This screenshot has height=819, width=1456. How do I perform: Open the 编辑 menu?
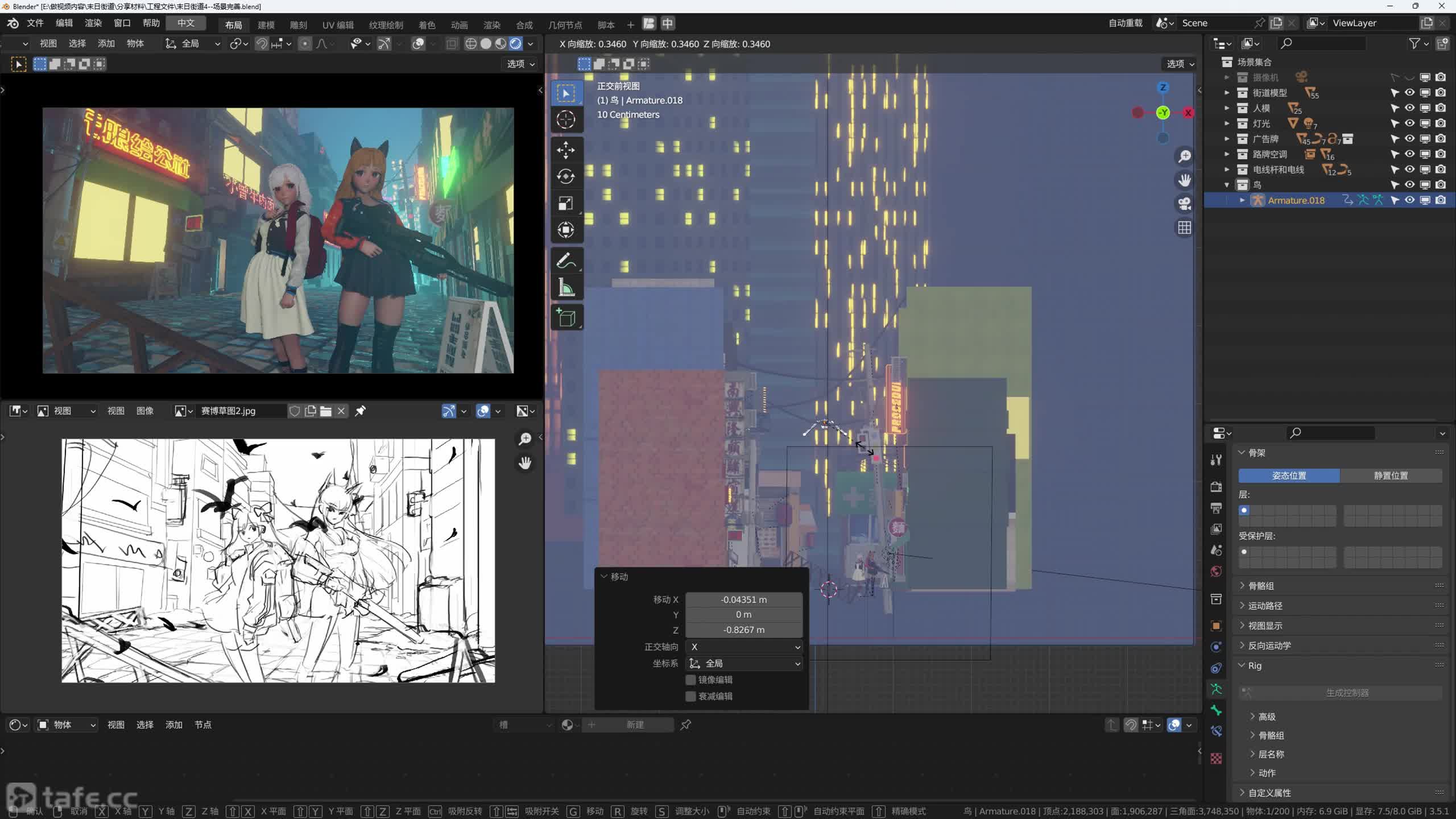pos(64,23)
